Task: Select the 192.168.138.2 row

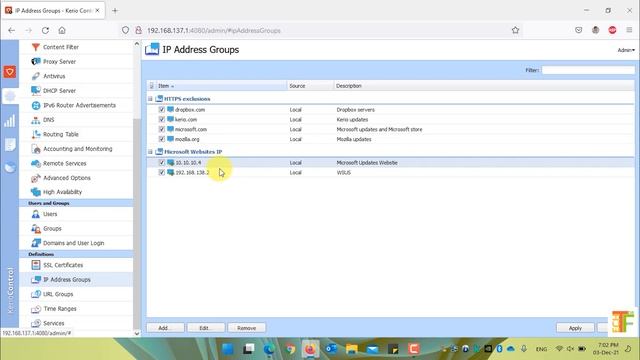Action: point(391,173)
